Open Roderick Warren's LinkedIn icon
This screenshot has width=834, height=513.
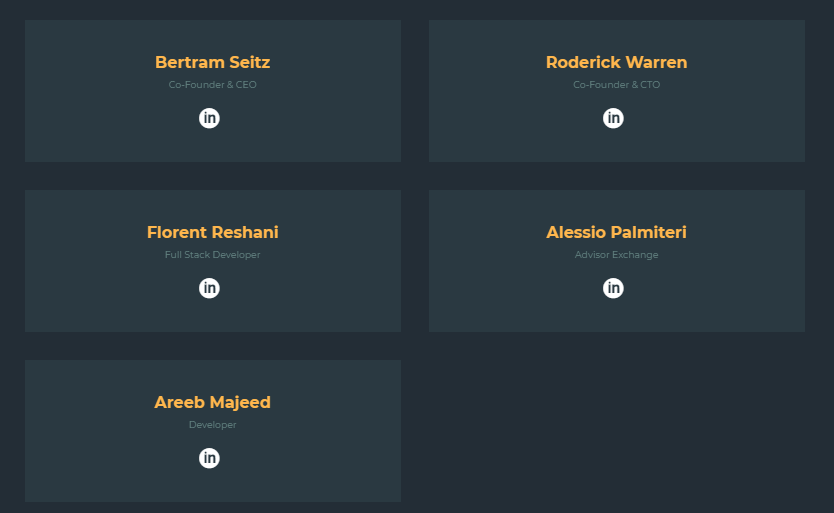point(613,118)
